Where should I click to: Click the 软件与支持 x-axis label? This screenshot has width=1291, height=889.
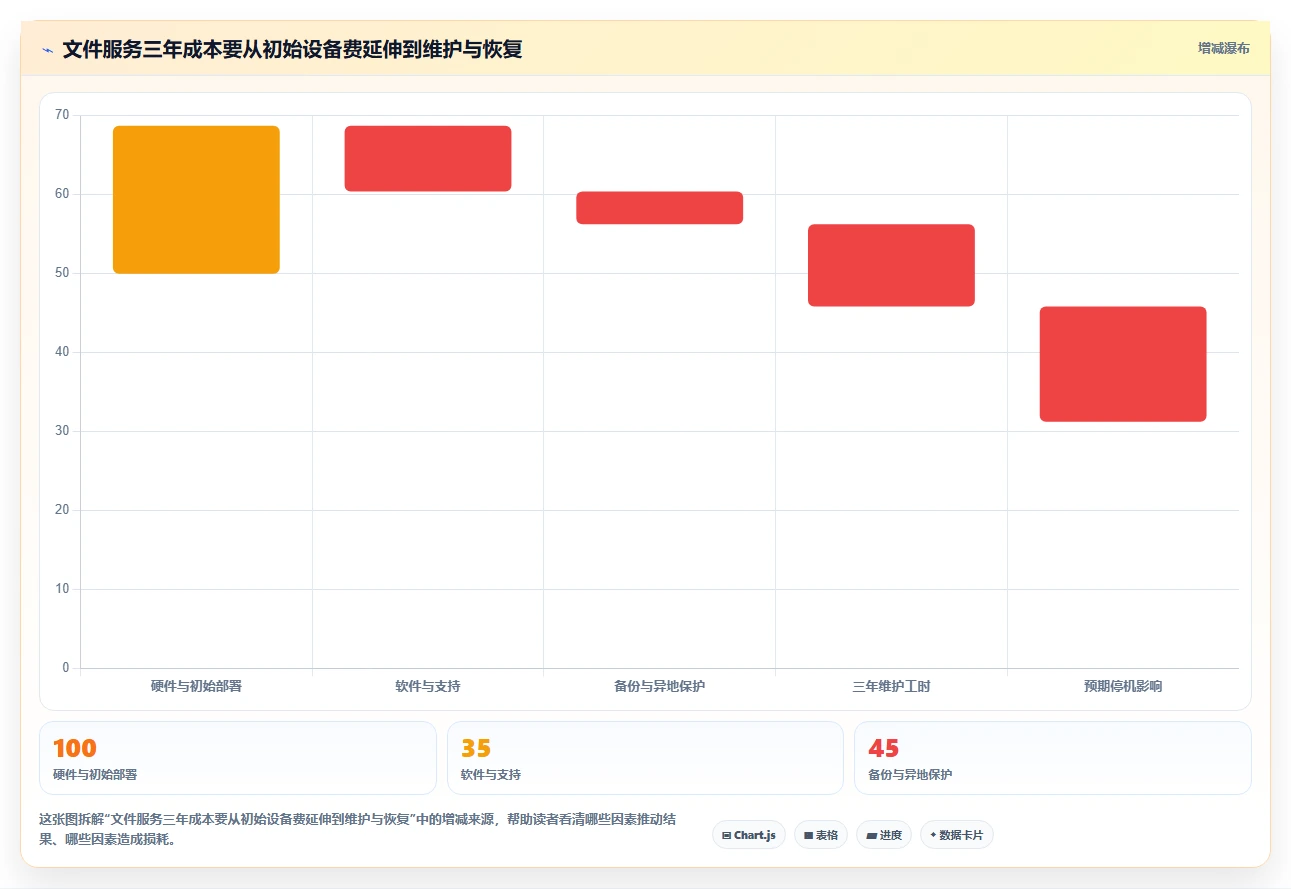coord(428,686)
